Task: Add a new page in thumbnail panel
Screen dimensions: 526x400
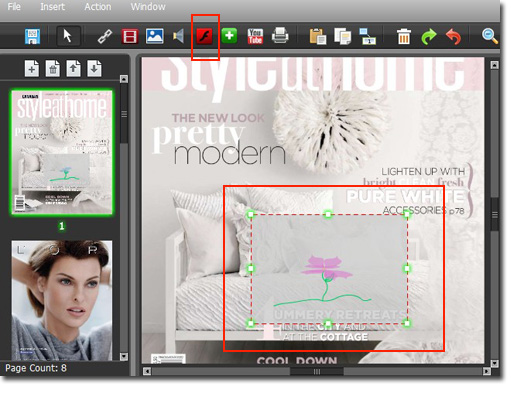Action: pyautogui.click(x=32, y=68)
